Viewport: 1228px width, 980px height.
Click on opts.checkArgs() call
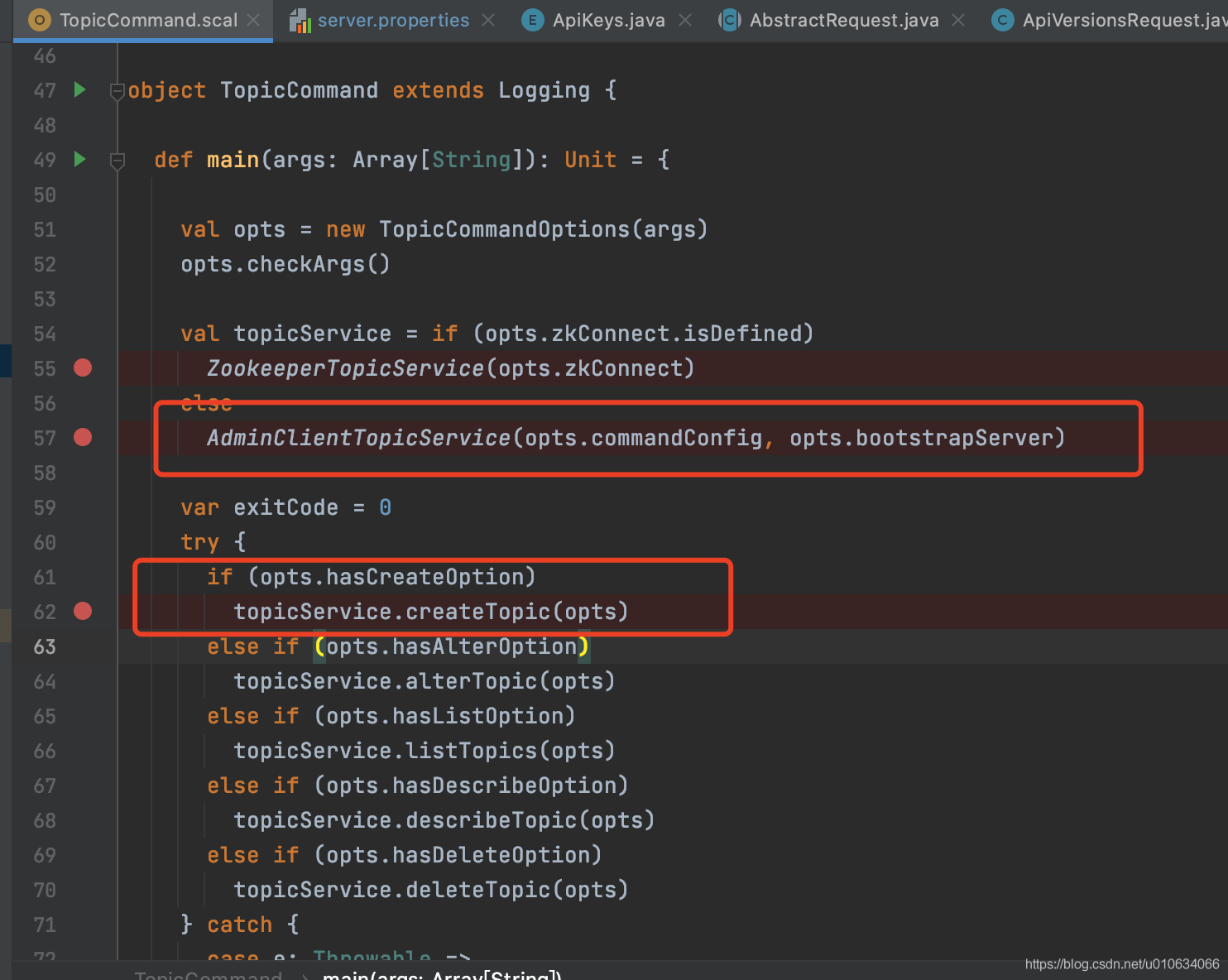pyautogui.click(x=285, y=264)
